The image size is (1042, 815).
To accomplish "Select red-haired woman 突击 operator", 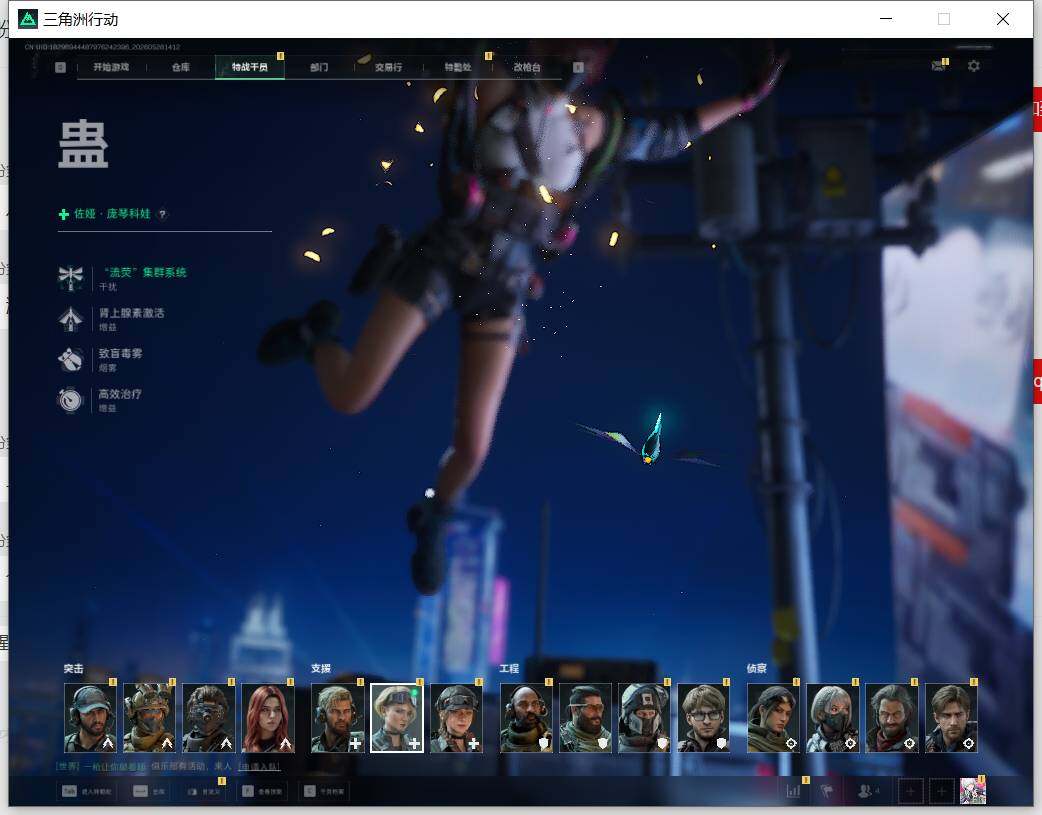I will pos(268,718).
